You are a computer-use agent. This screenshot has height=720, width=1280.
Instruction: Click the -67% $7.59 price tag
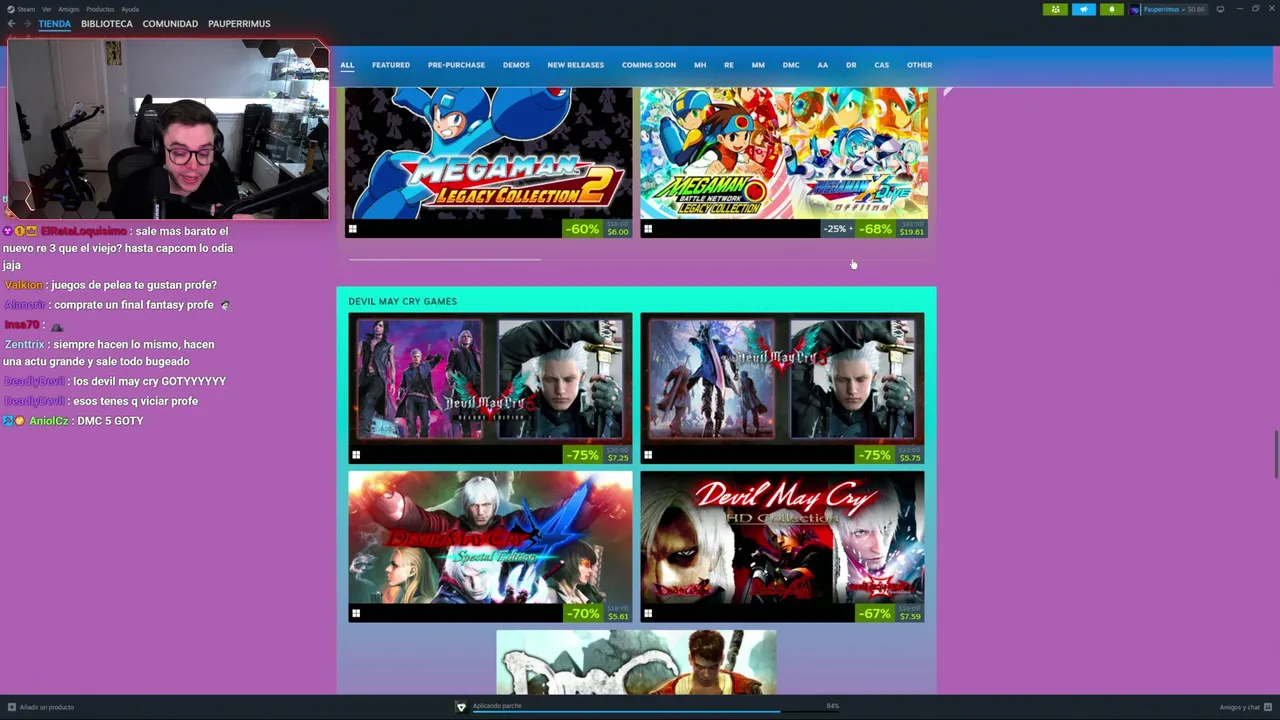click(889, 614)
